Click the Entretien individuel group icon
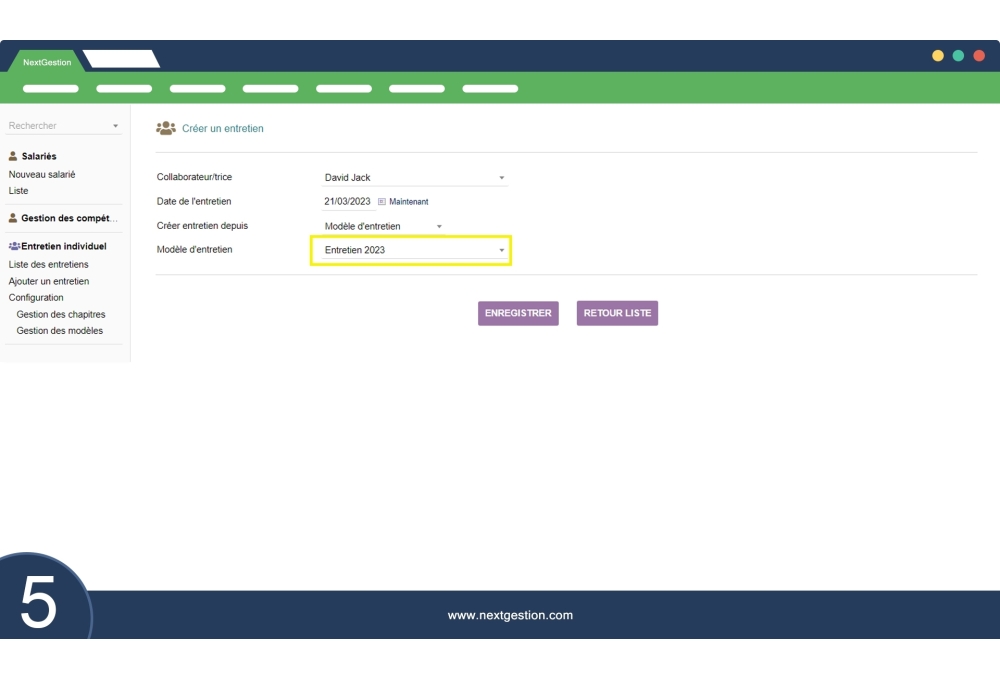 coord(14,246)
